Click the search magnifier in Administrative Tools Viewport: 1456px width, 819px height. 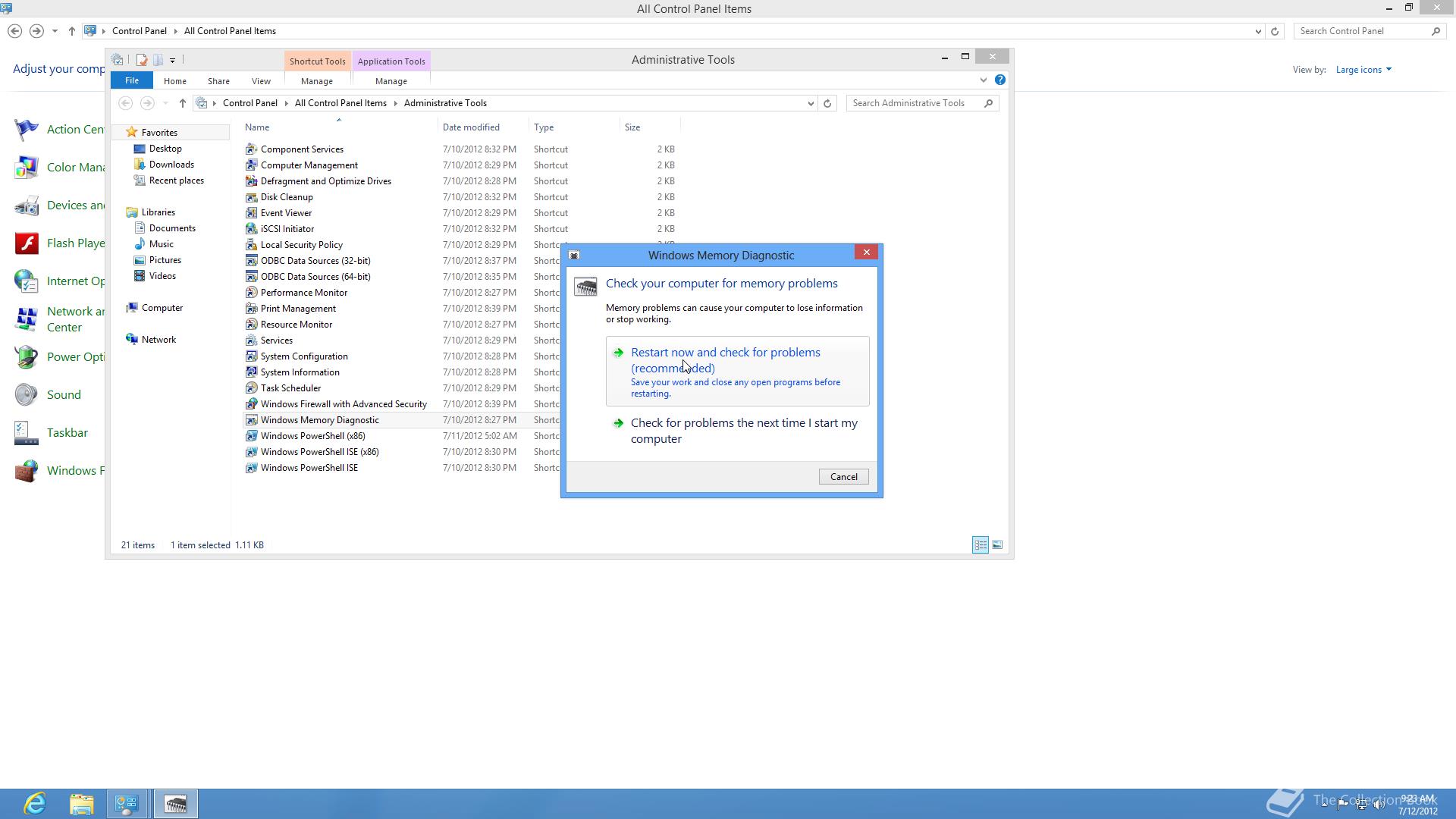[x=988, y=103]
